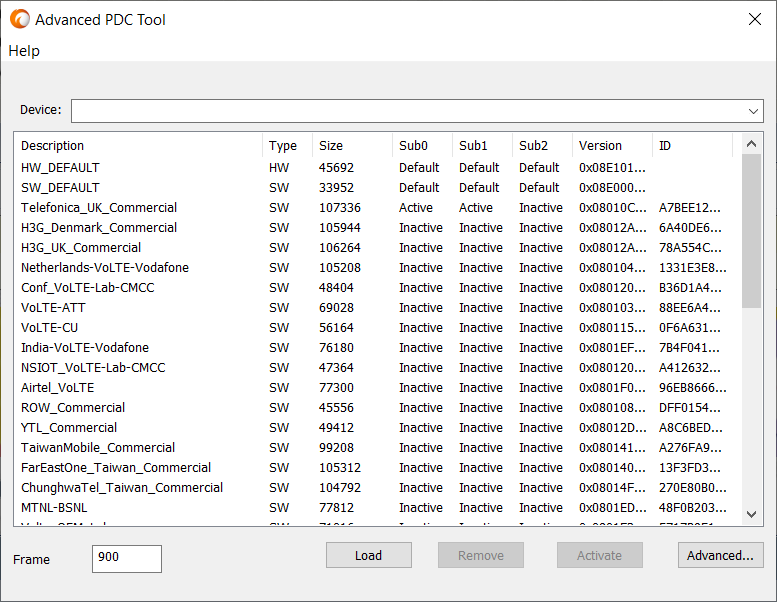
Task: Open the Advanced... options button
Action: (720, 555)
